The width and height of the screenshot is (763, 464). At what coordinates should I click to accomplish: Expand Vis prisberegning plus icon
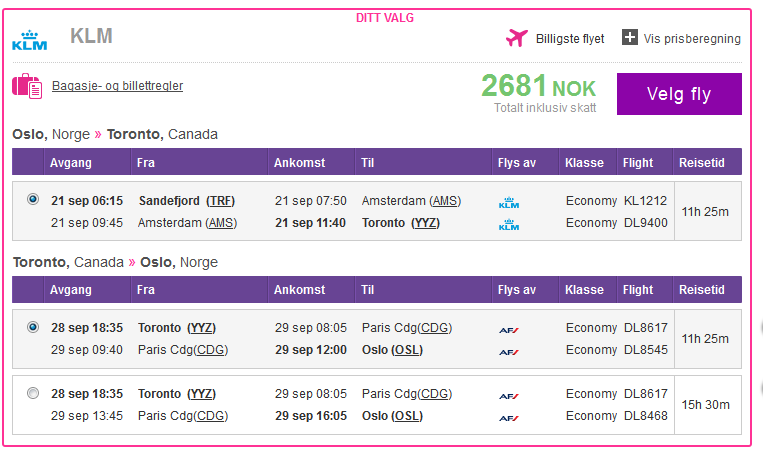click(x=630, y=37)
